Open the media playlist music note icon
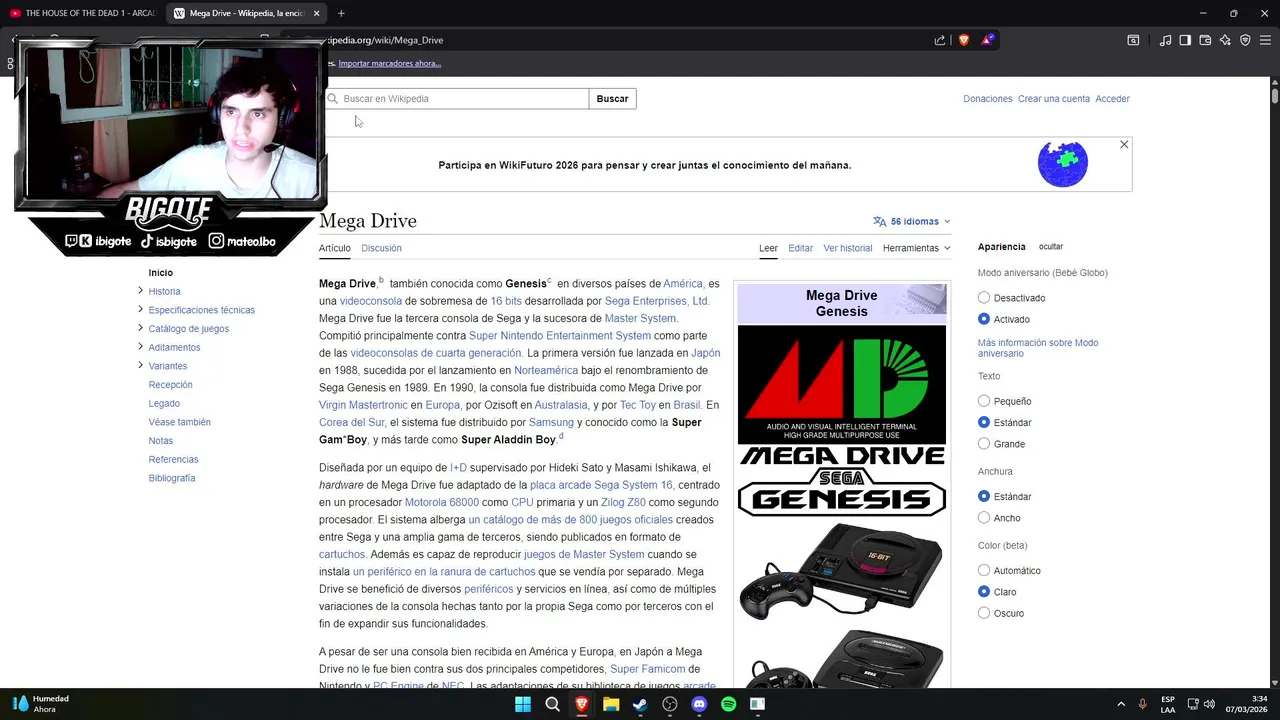This screenshot has height=720, width=1280. 1165,40
